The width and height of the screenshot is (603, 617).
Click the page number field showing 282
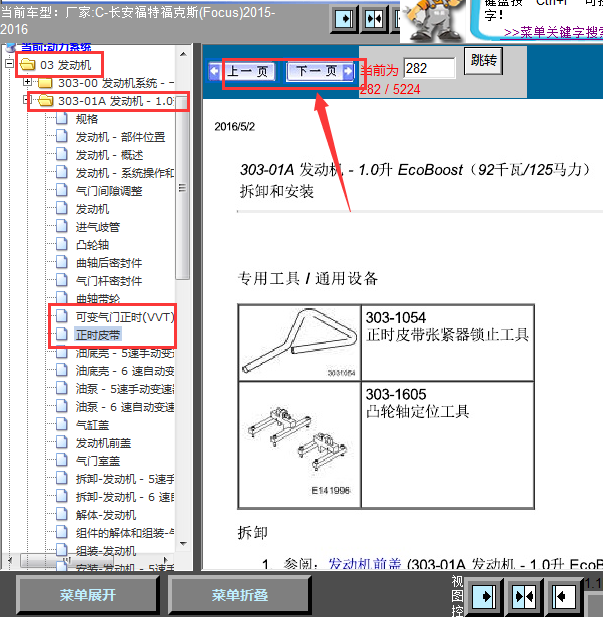coord(429,68)
